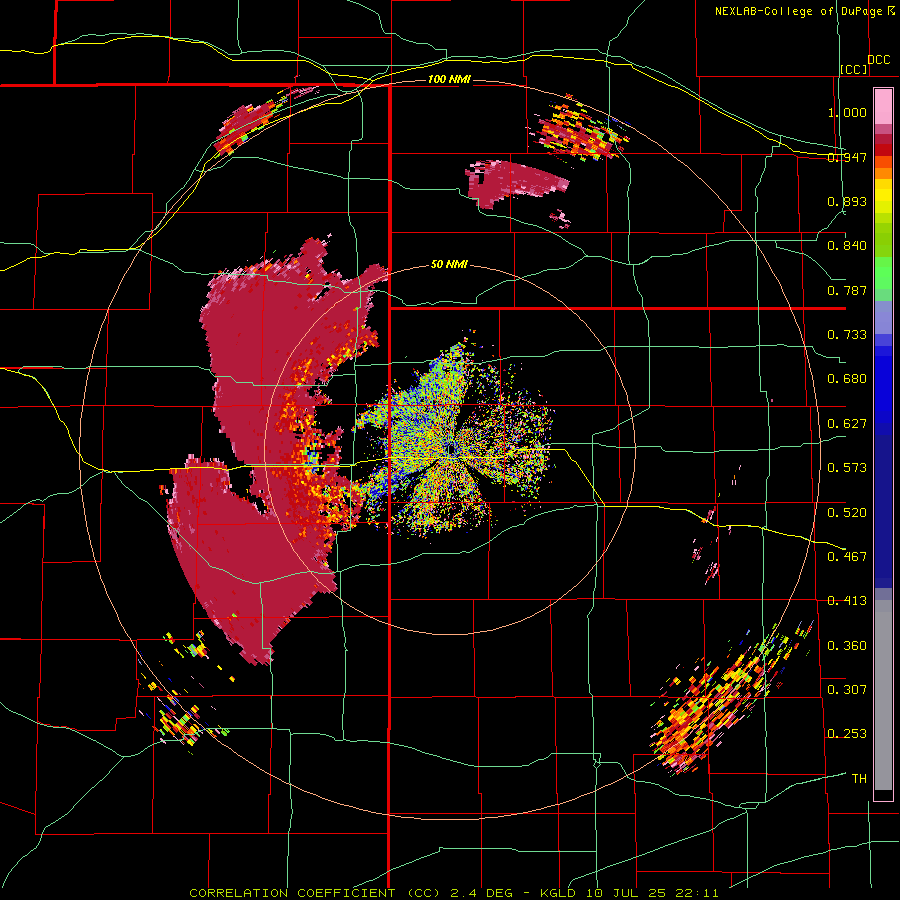Pick the light pink segment of color scale
Image resolution: width=900 pixels, height=900 pixels.
coord(883,107)
